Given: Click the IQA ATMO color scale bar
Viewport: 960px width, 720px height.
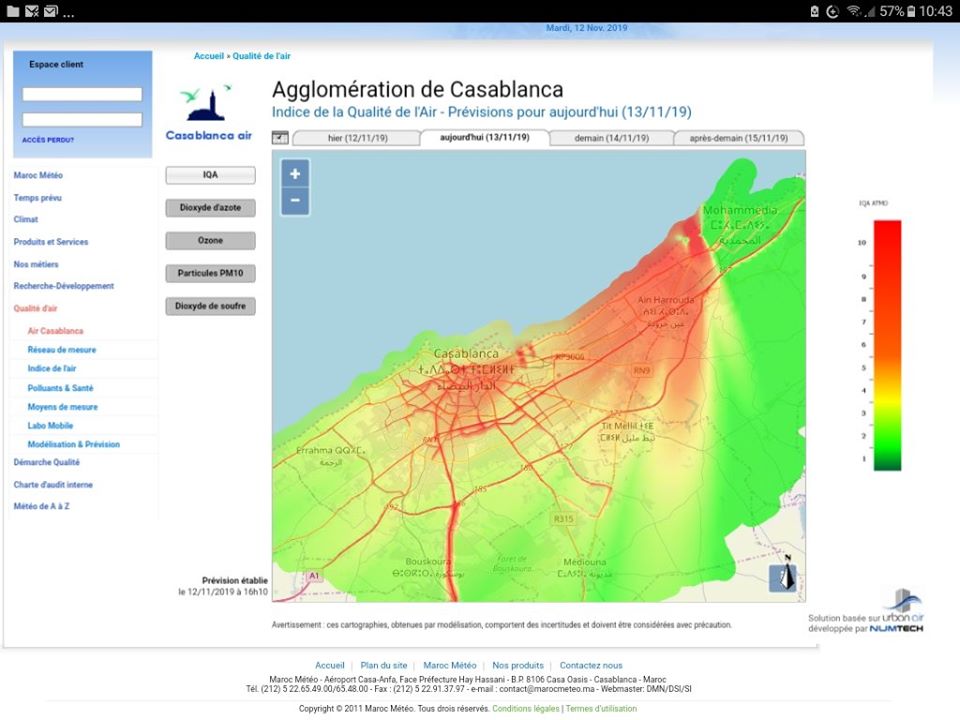Looking at the screenshot, I should point(887,345).
